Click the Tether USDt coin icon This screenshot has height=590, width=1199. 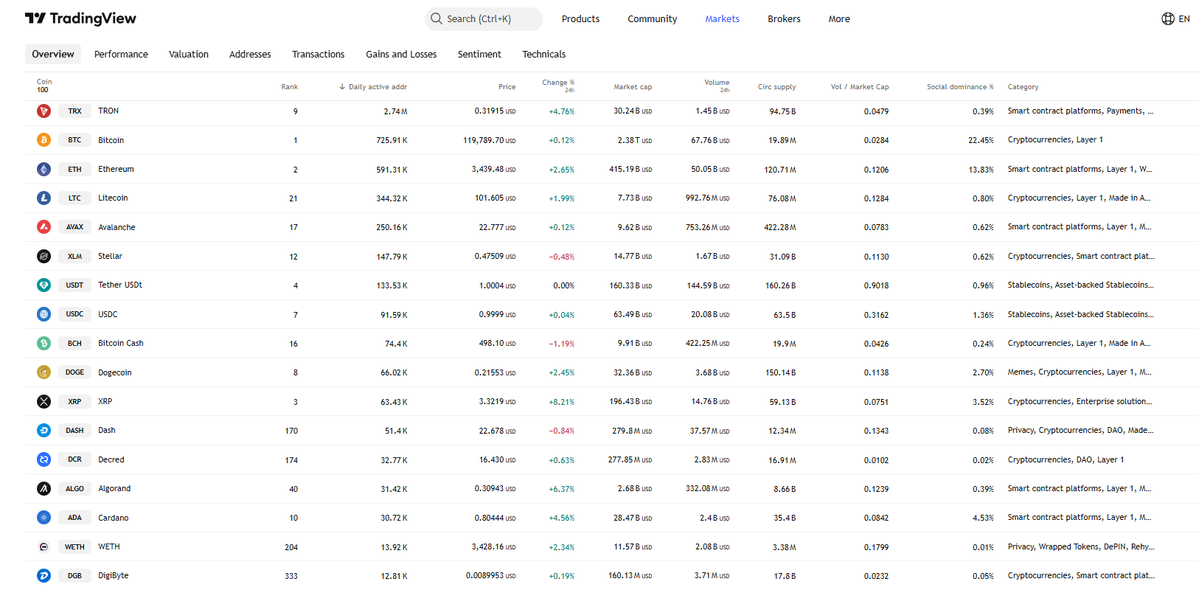pos(44,285)
